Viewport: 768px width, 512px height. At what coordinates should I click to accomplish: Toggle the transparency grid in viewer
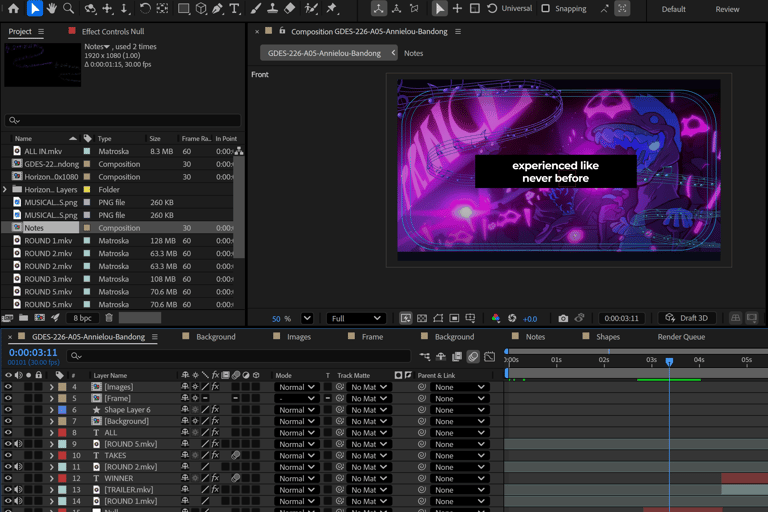point(422,318)
